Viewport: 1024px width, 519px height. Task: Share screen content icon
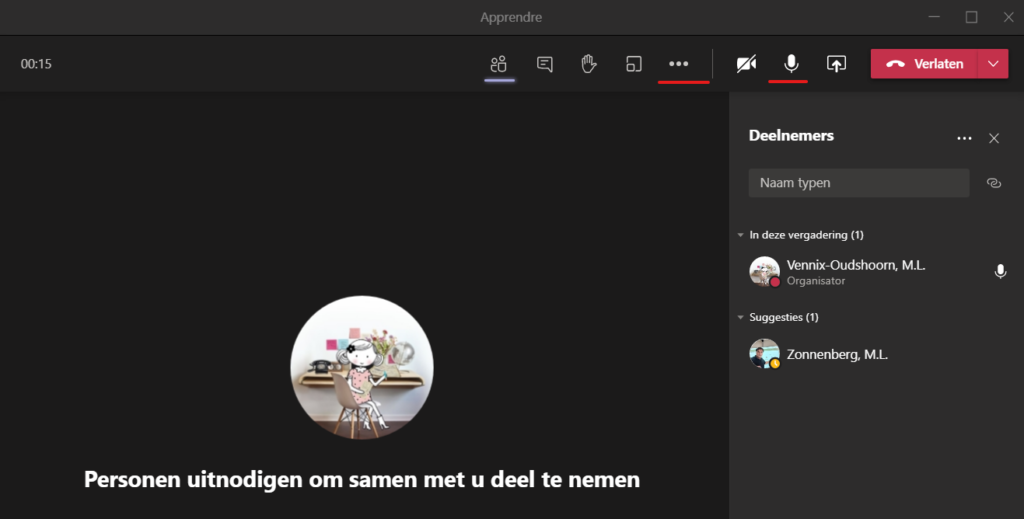(836, 64)
